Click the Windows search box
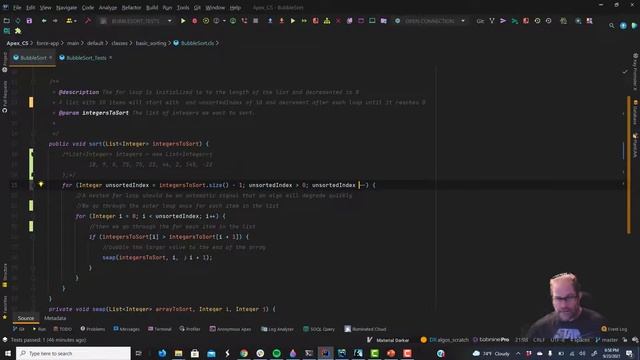Image resolution: width=640 pixels, height=360 pixels. pos(73,353)
